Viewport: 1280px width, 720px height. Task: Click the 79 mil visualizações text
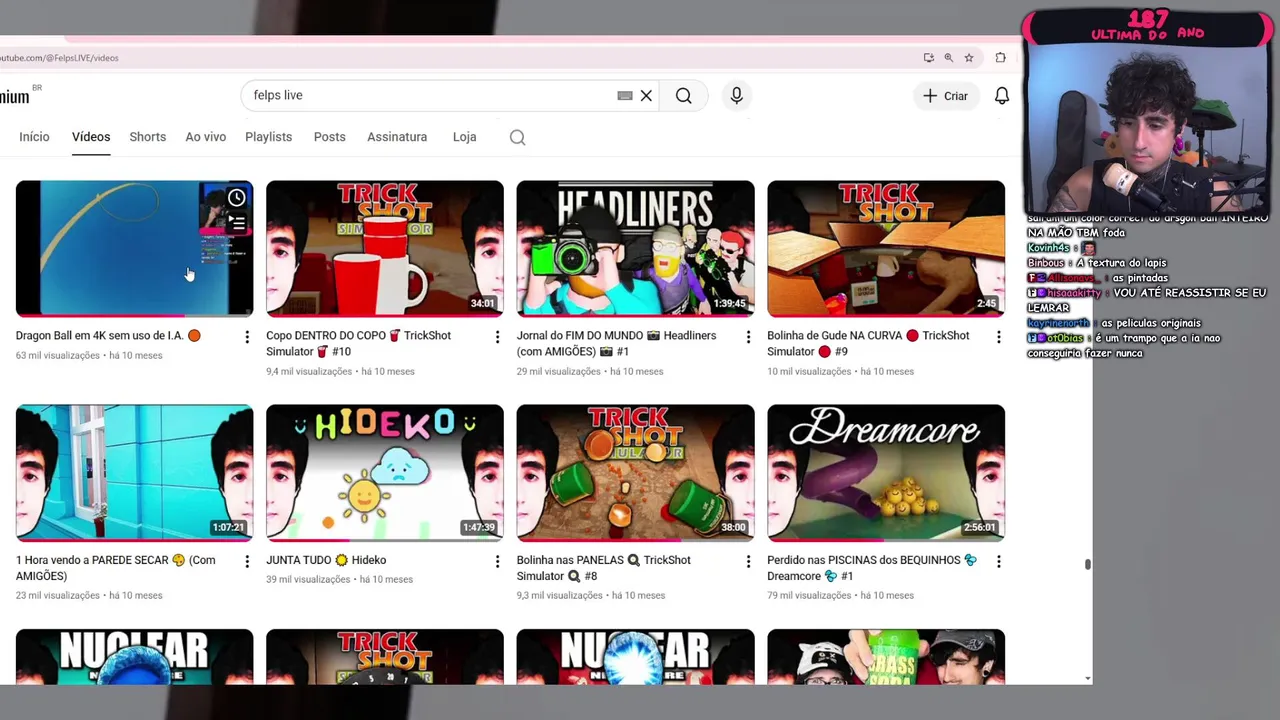coord(809,595)
